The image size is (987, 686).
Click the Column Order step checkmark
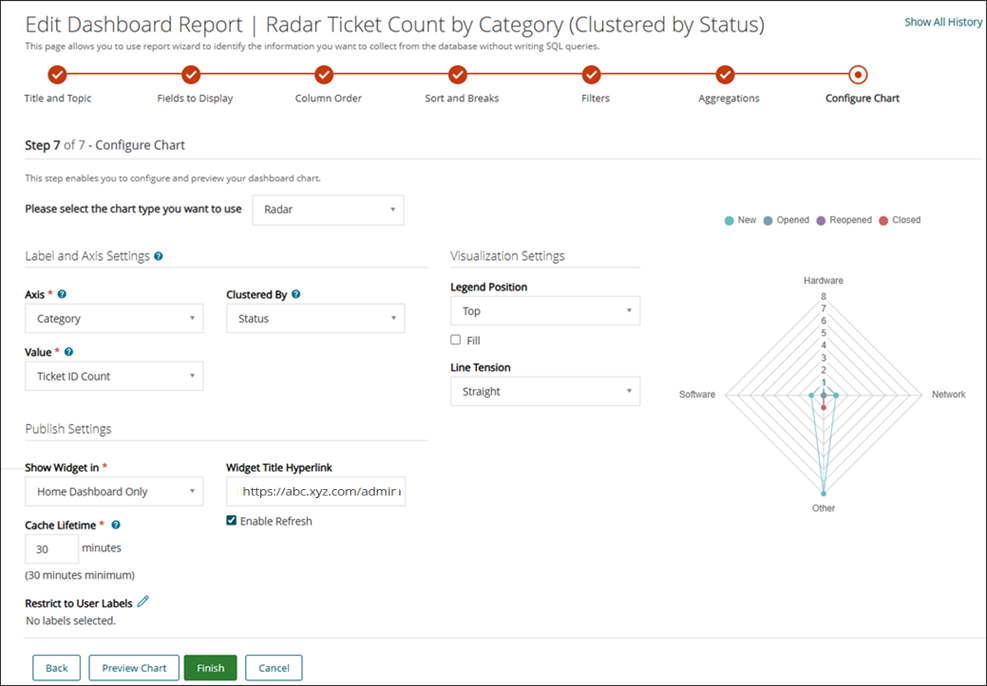324,75
